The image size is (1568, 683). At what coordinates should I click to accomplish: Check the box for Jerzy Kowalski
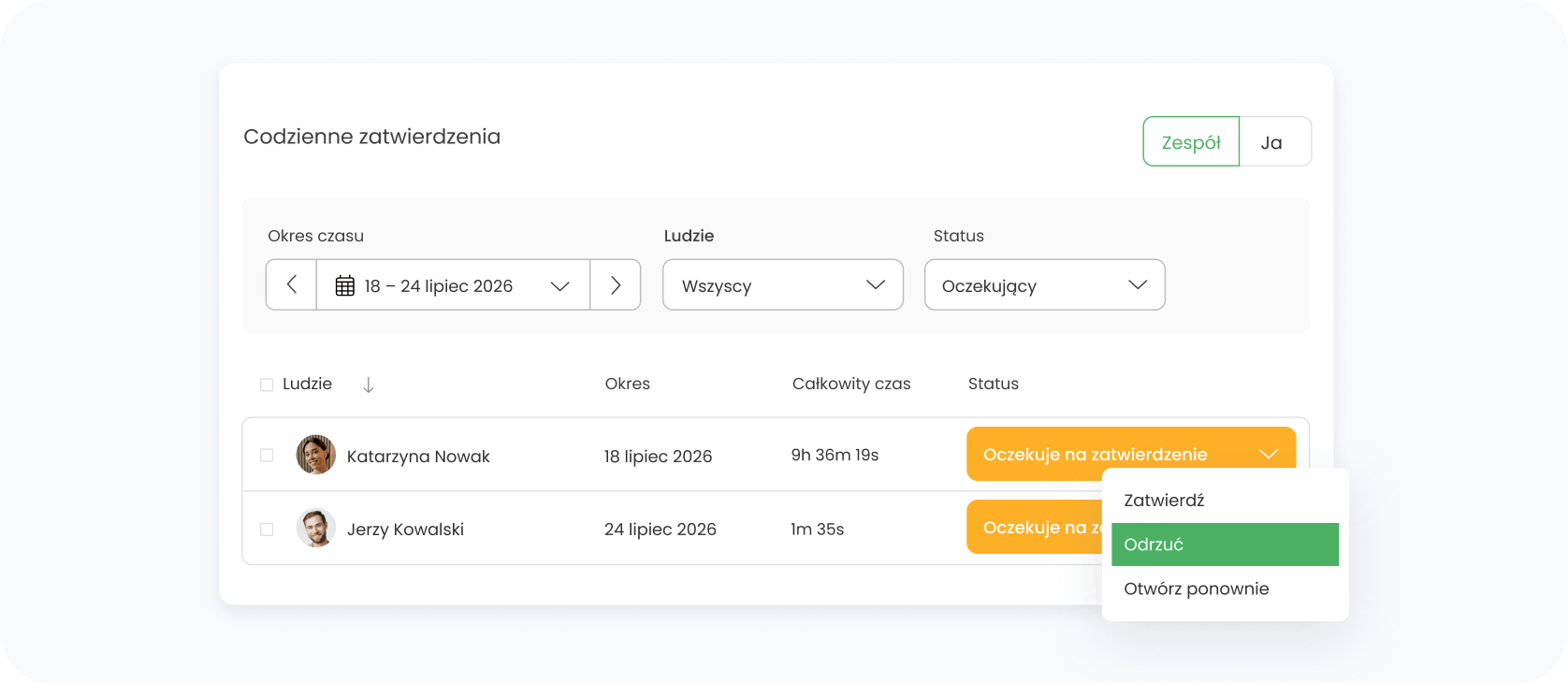pos(267,530)
